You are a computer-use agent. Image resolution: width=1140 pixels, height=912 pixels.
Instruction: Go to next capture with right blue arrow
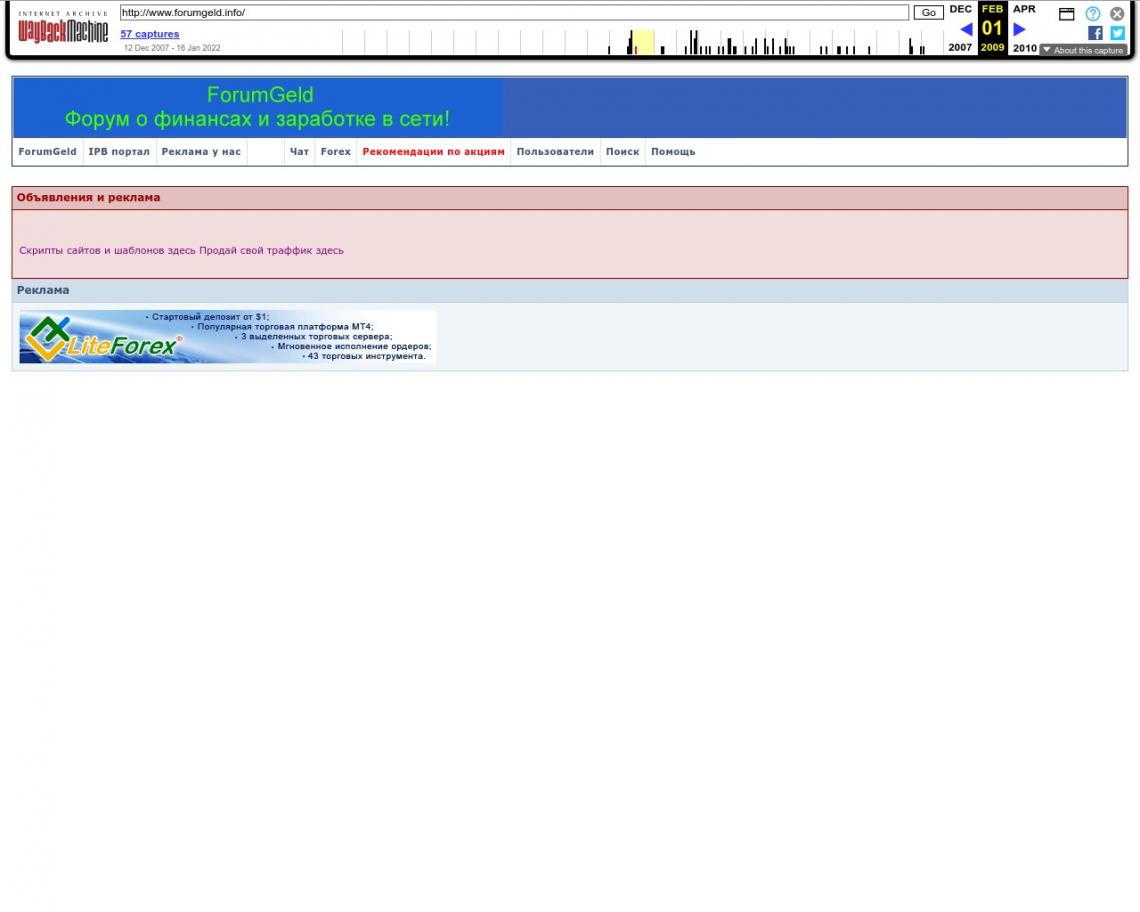(x=1019, y=29)
